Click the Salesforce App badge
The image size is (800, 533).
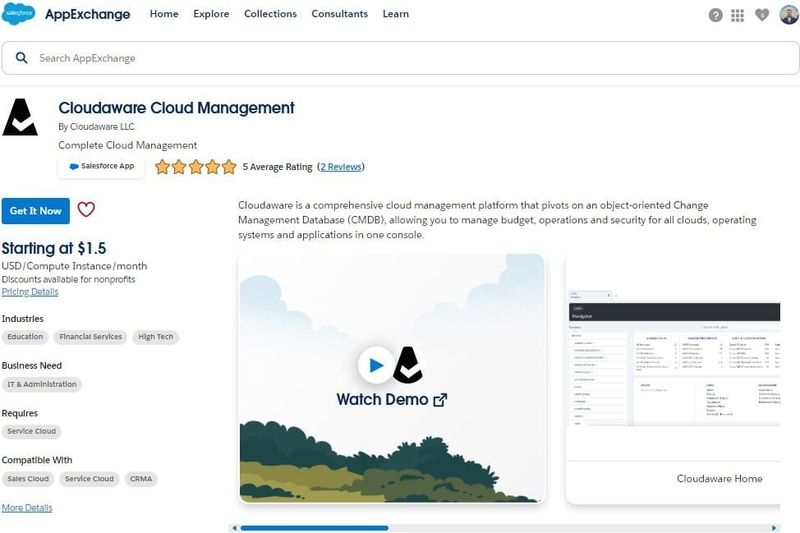102,166
